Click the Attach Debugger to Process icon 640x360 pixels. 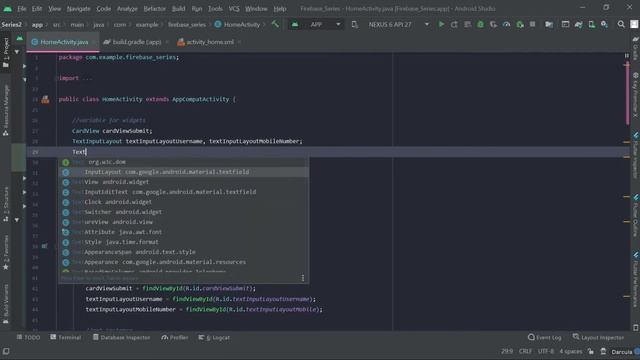520,24
